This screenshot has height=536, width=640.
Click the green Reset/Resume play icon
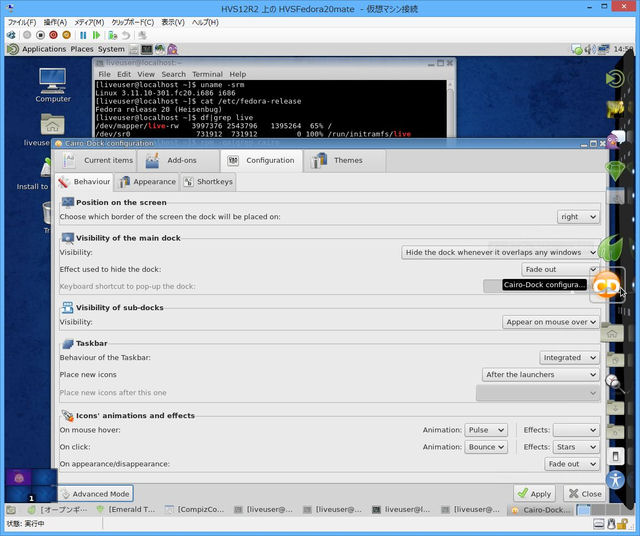point(96,35)
